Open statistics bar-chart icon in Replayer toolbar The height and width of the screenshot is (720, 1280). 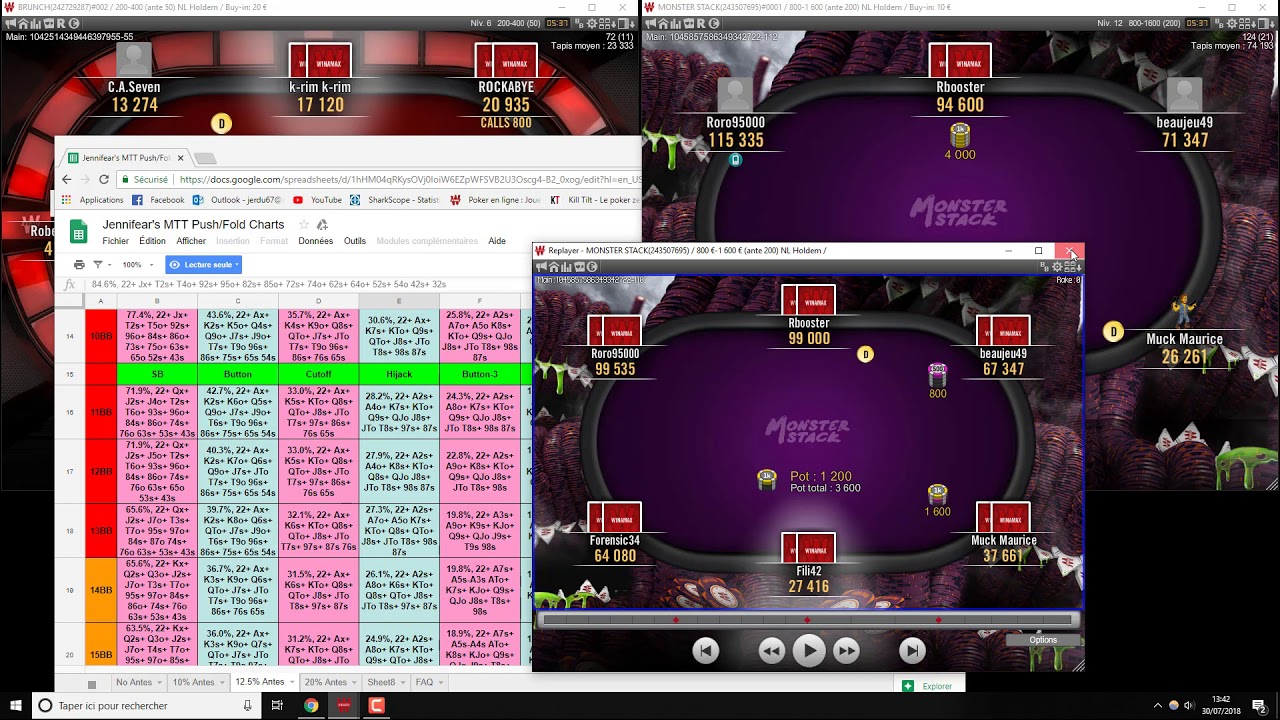point(566,267)
